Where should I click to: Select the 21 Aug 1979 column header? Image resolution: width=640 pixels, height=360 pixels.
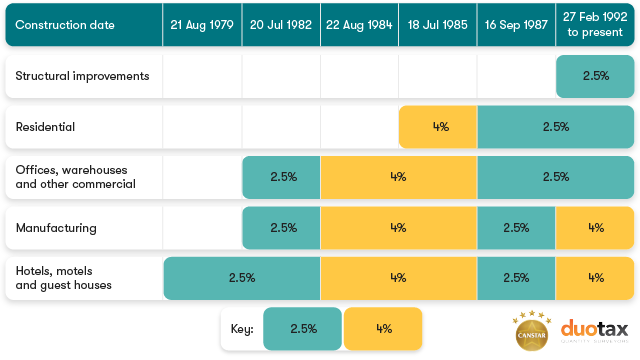coord(202,25)
